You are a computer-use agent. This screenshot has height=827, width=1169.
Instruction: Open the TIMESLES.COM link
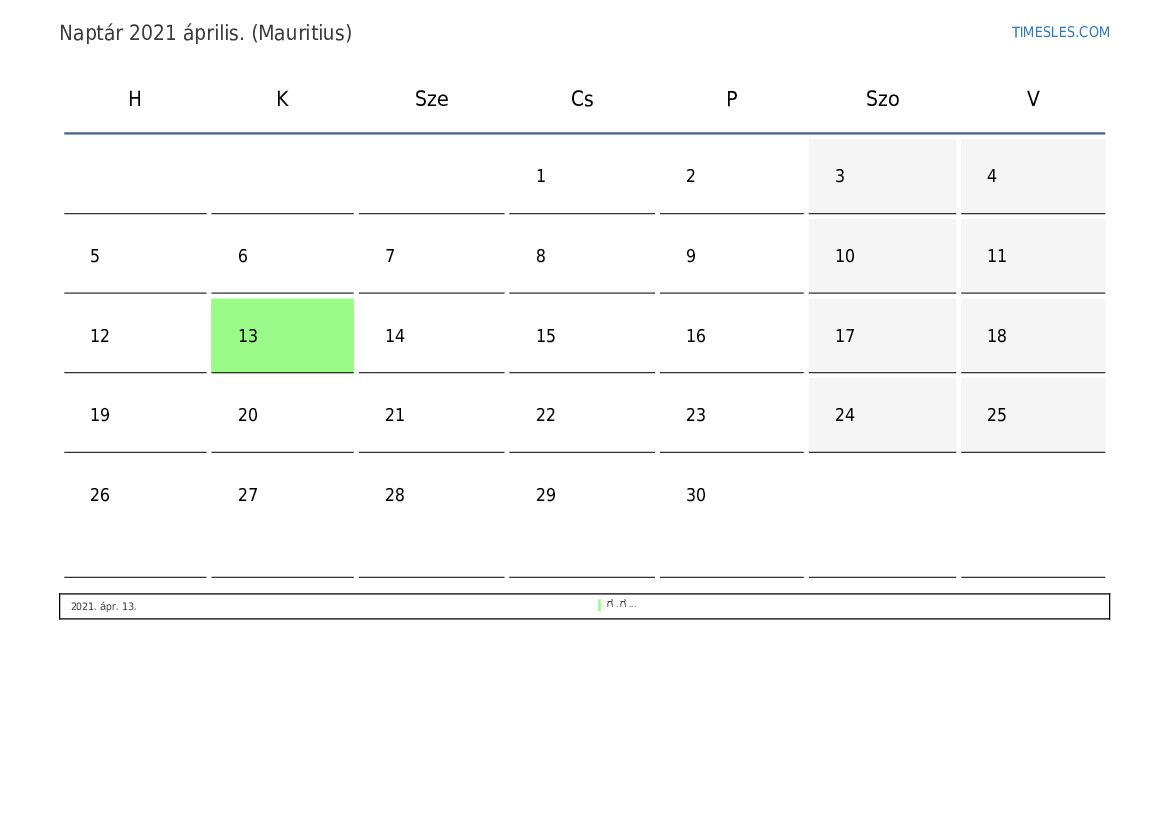coord(1060,32)
